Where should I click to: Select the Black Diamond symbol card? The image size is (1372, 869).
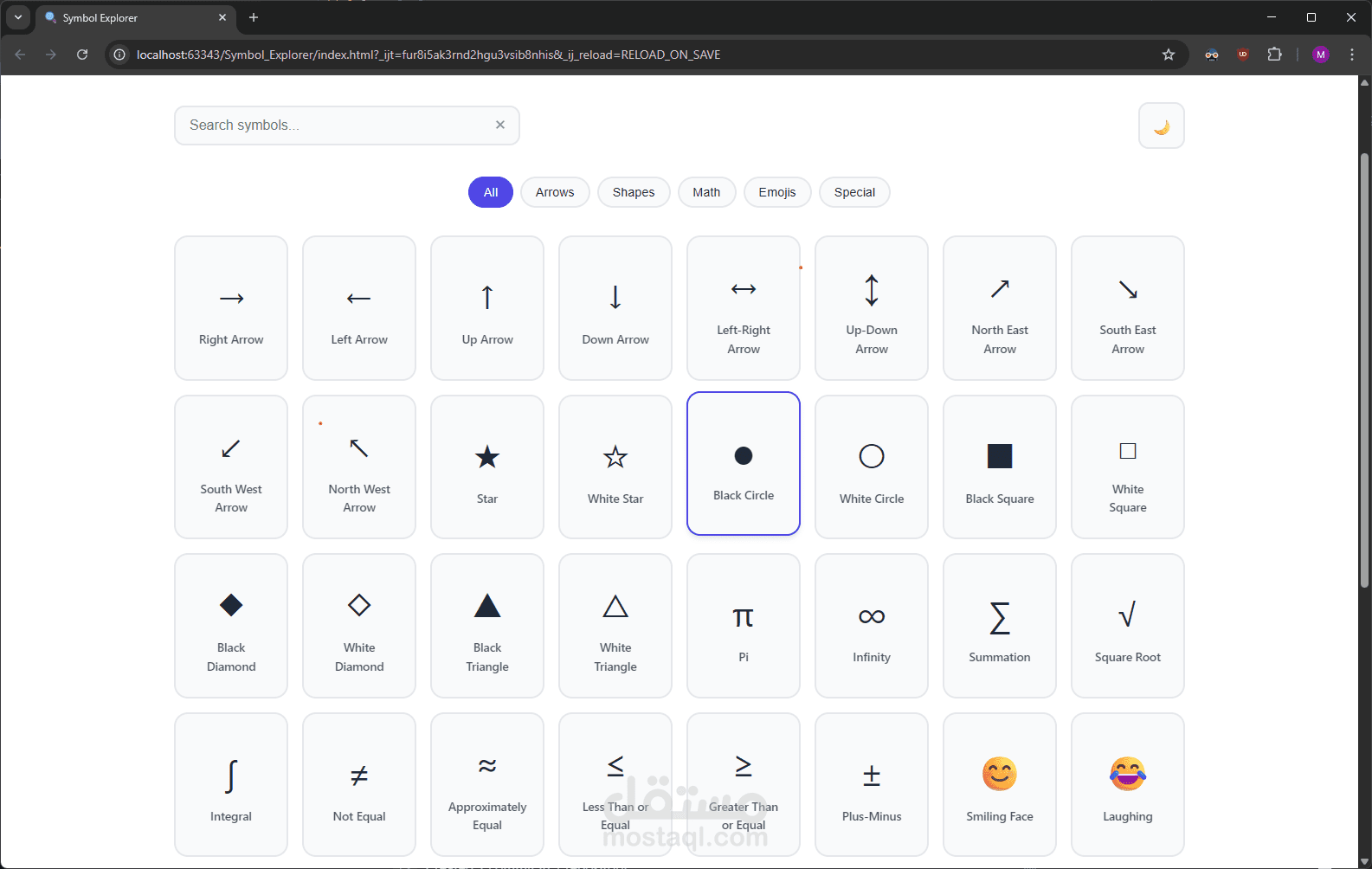point(231,626)
